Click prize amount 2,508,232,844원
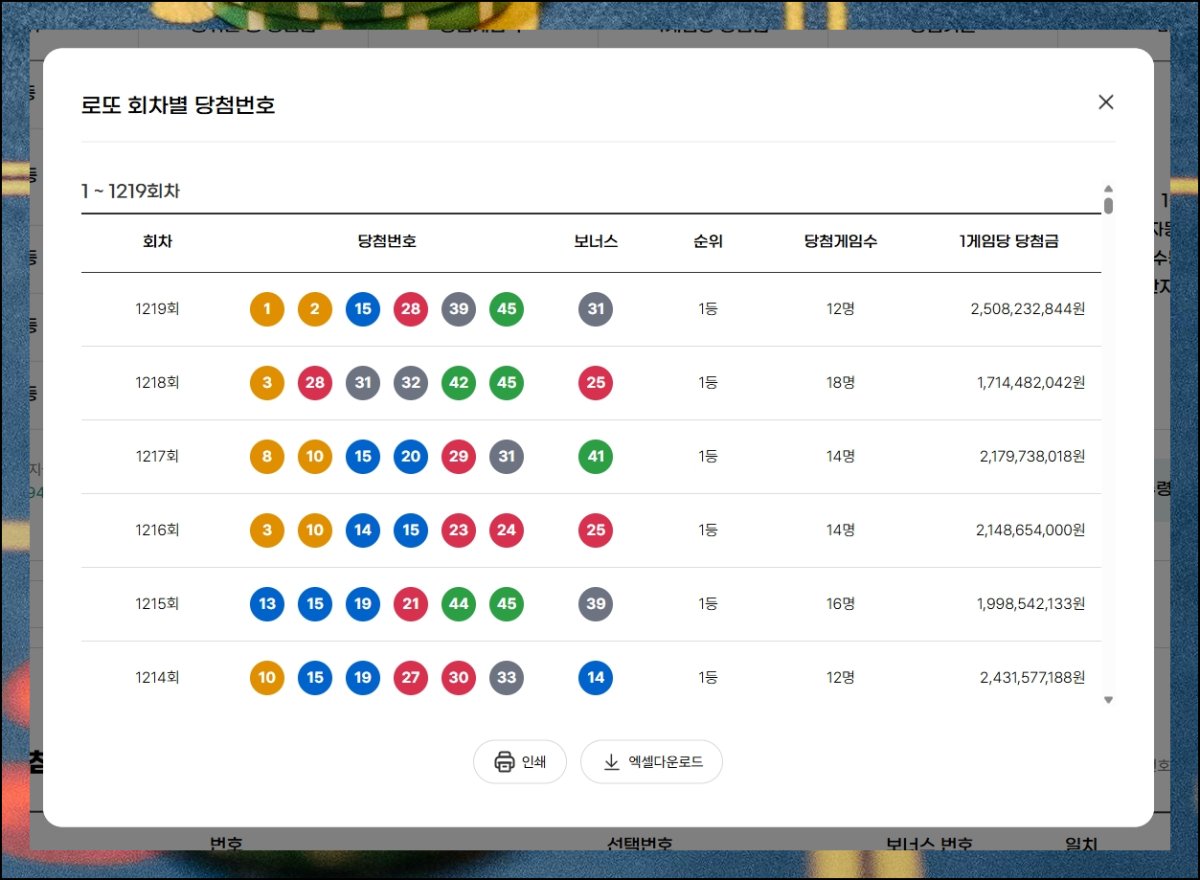Viewport: 1200px width, 880px height. [1028, 309]
